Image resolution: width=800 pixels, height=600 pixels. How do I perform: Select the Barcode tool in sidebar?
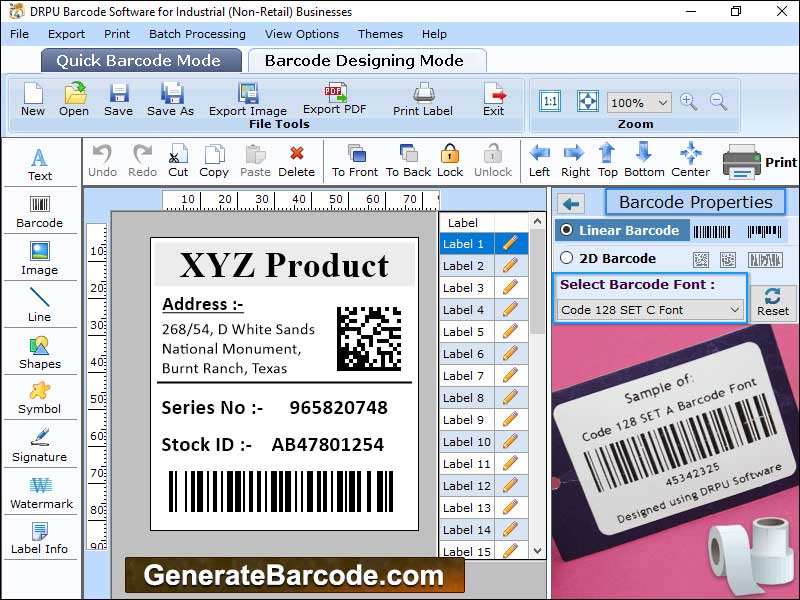click(39, 208)
